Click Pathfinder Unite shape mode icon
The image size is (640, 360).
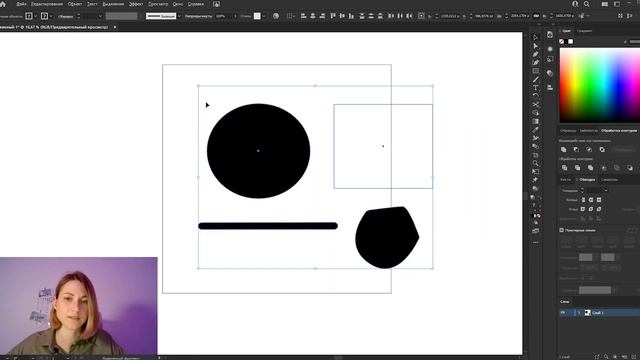pos(564,149)
